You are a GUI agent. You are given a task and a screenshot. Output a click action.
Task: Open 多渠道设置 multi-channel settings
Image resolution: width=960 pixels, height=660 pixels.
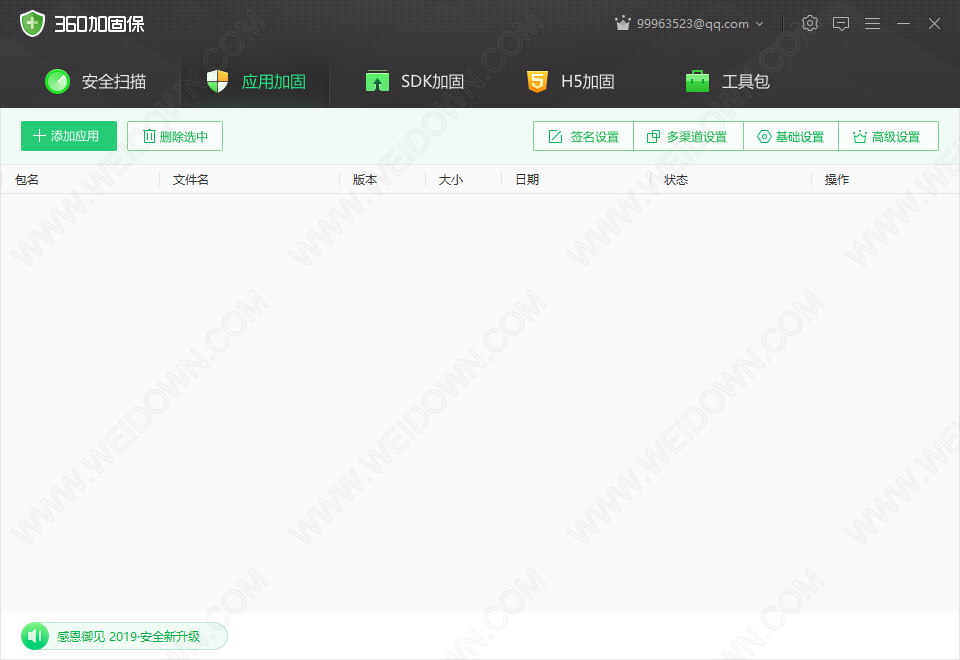click(x=688, y=136)
